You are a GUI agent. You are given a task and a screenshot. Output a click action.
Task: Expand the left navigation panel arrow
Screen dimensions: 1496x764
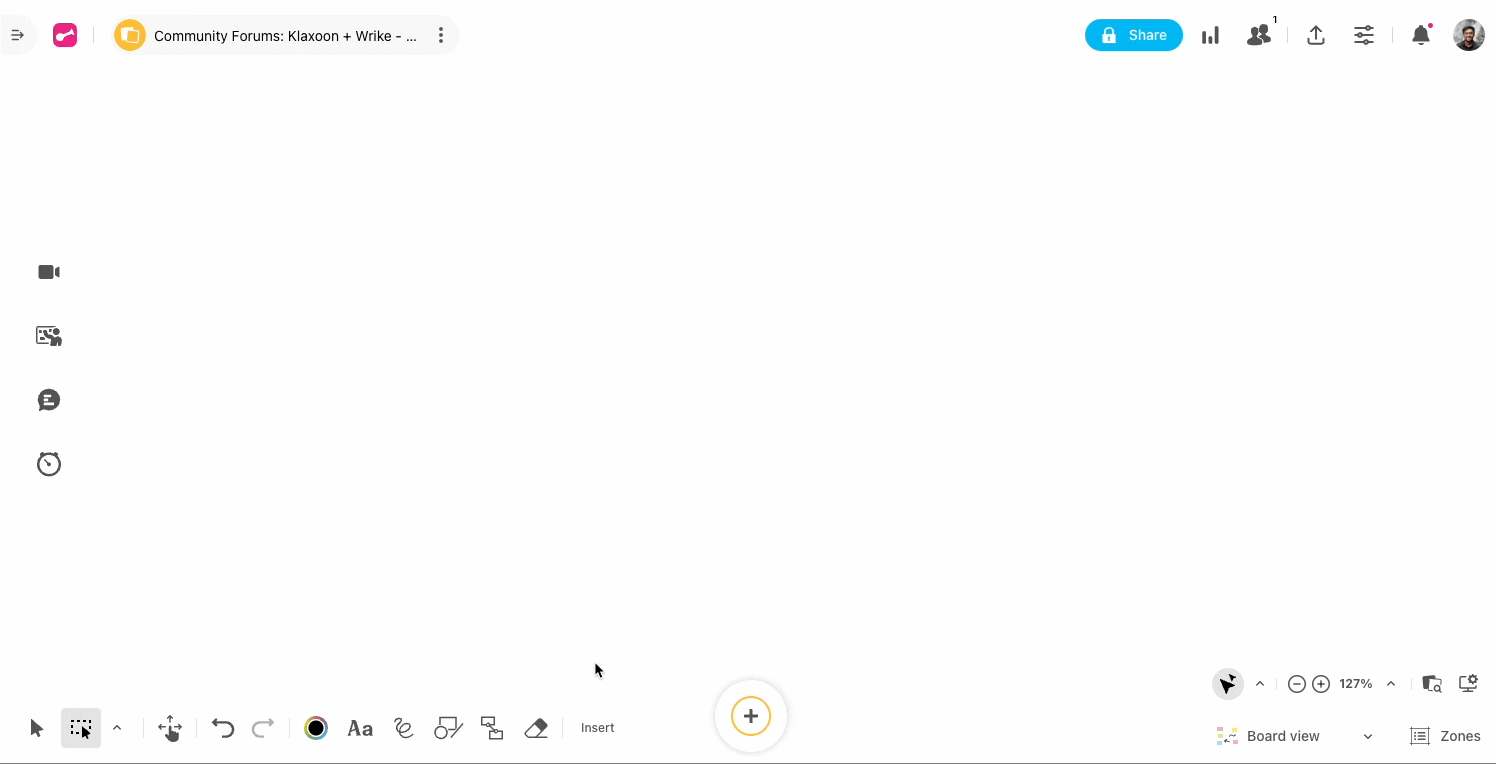point(17,36)
